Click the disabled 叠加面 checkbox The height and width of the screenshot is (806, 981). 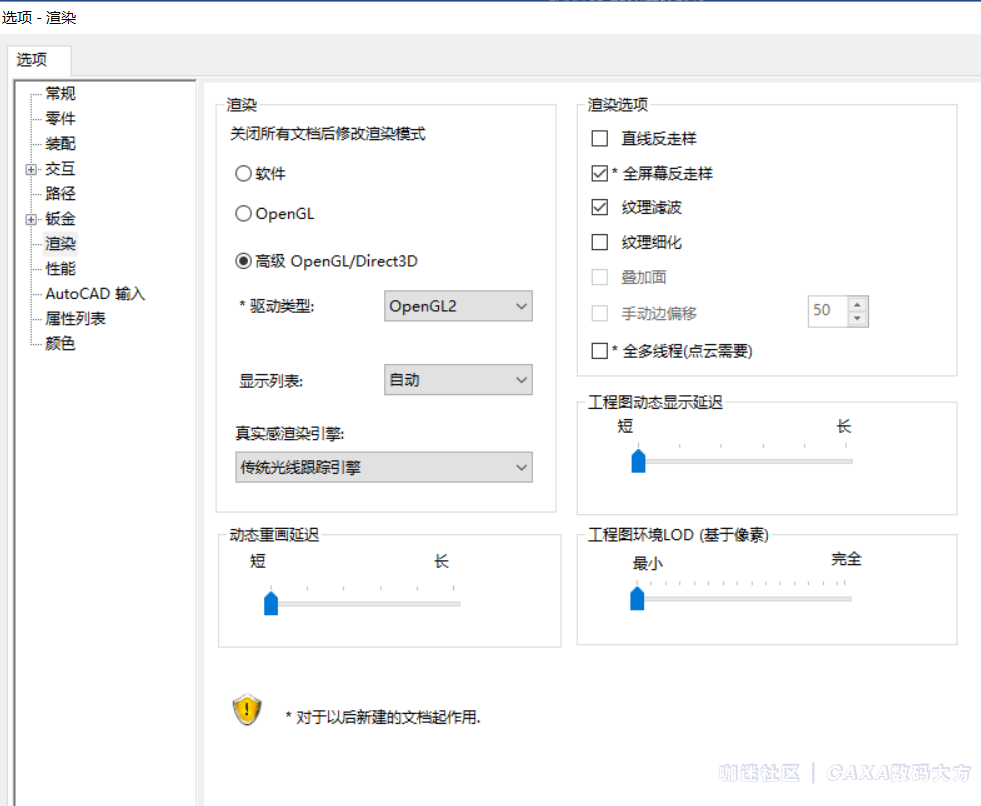point(599,277)
